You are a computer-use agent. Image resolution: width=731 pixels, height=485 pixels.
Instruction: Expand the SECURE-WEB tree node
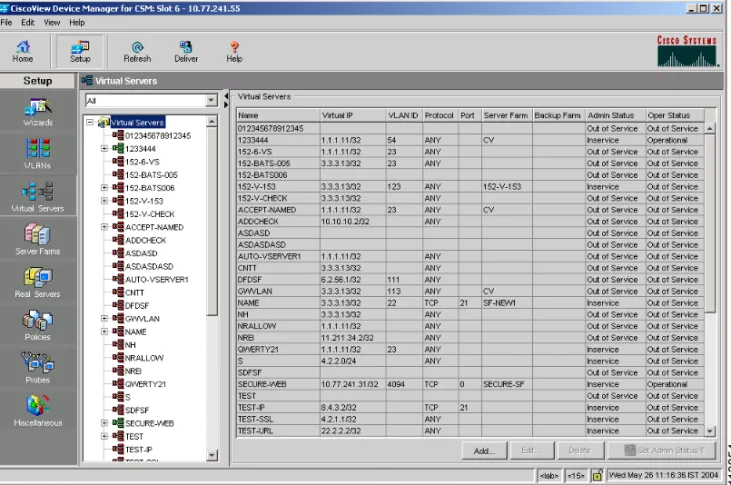tap(104, 423)
